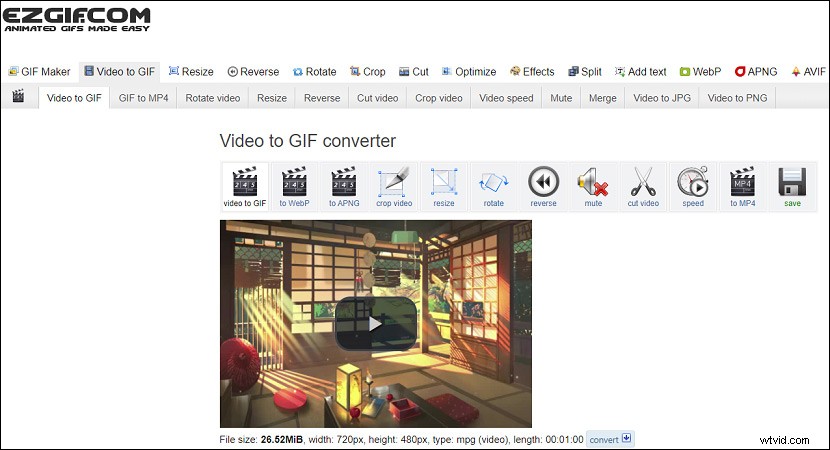This screenshot has height=450, width=830.
Task: Open Crop in the top menu
Action: pyautogui.click(x=367, y=71)
